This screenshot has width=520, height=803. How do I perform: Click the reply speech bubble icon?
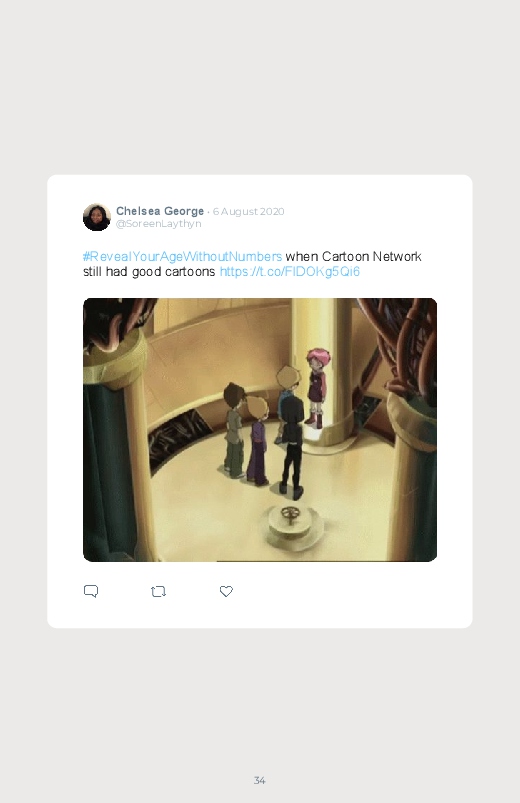pos(91,591)
